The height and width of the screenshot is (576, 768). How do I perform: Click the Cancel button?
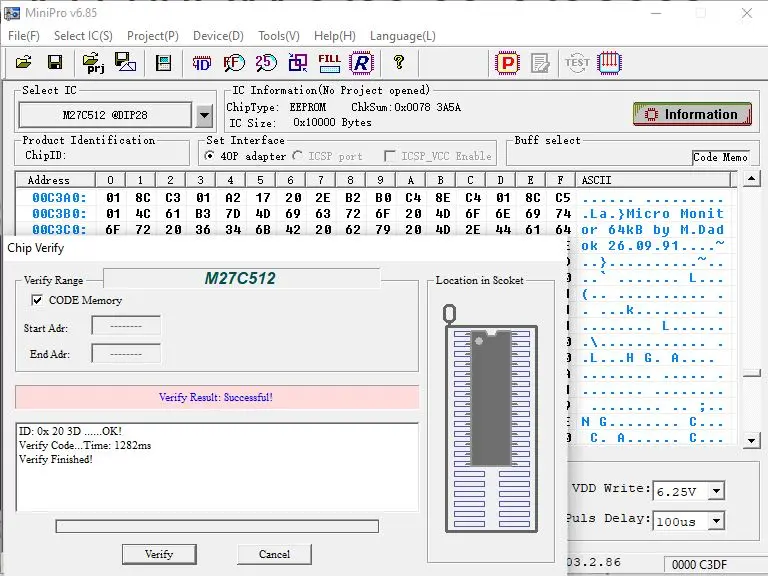coord(274,554)
